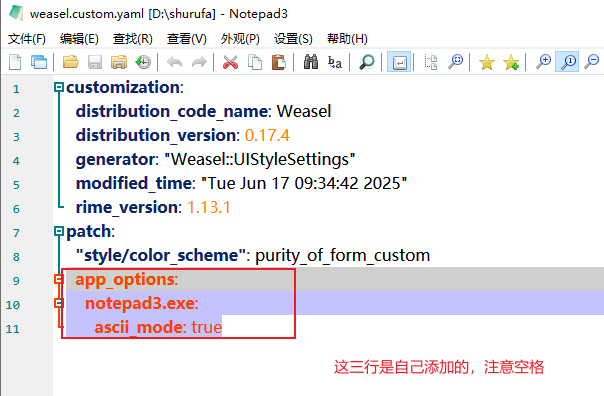Open the 查找(R) menu
The height and width of the screenshot is (396, 604).
[x=133, y=39]
